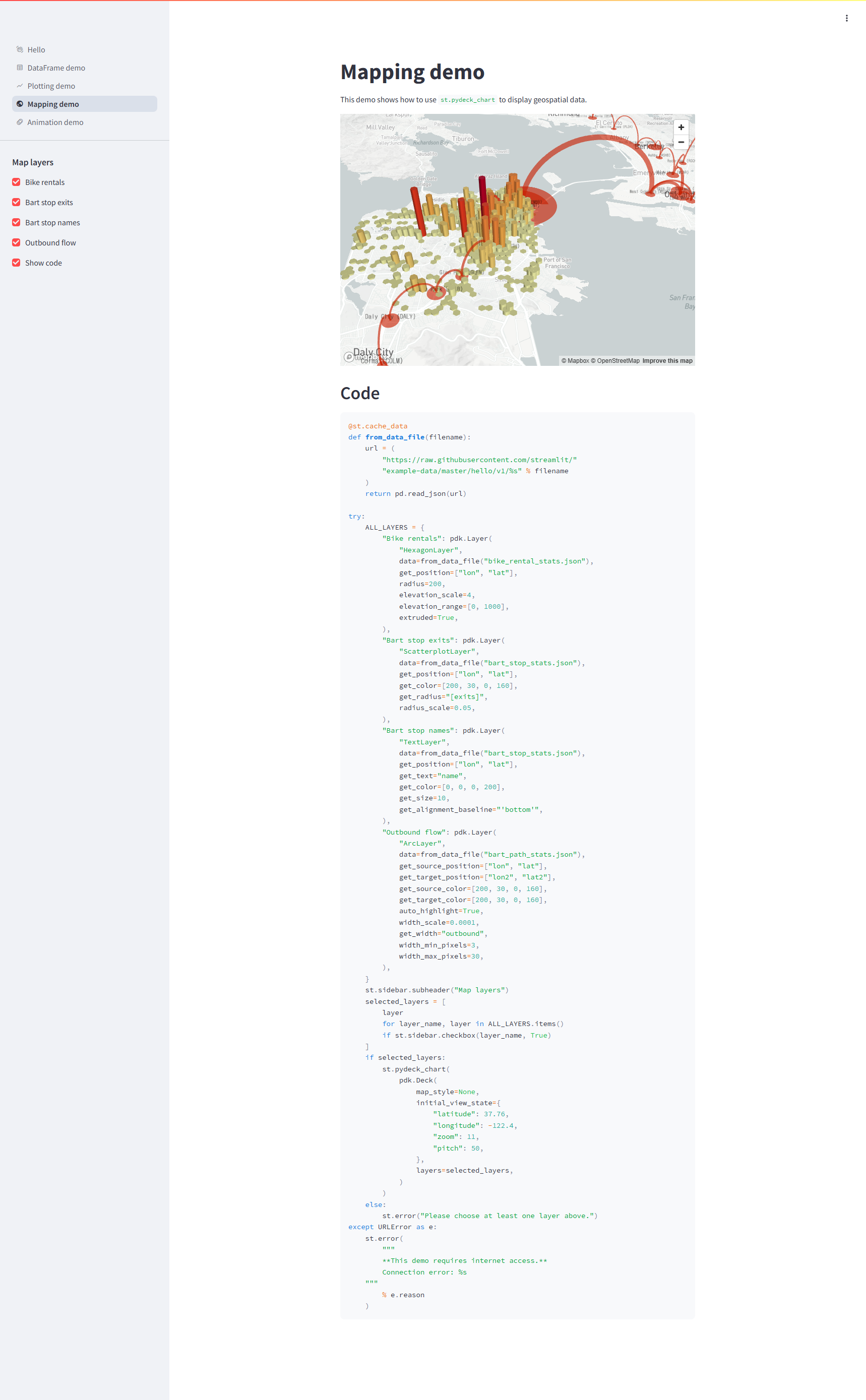This screenshot has width=866, height=1400.
Task: Click the layers=selected_layers code line
Action: pos(464,1170)
